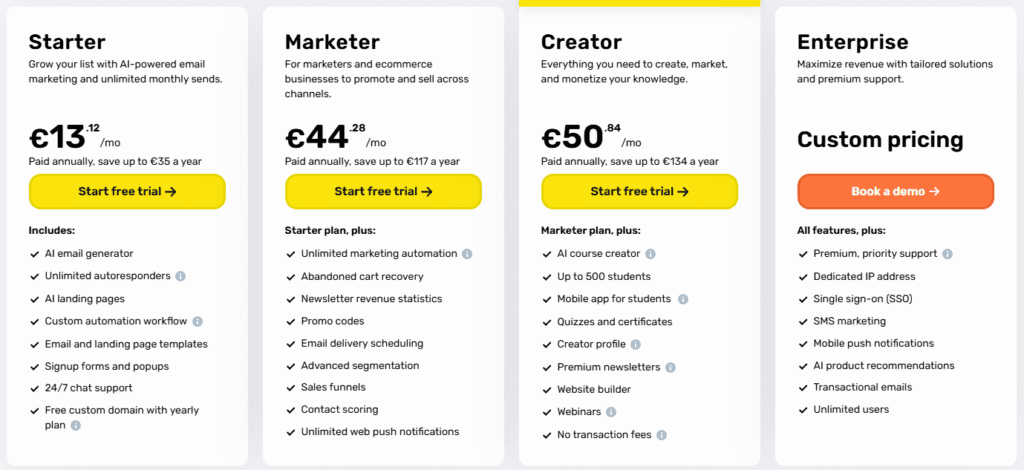
Task: Click info icon beside Creator profile
Action: 636,344
